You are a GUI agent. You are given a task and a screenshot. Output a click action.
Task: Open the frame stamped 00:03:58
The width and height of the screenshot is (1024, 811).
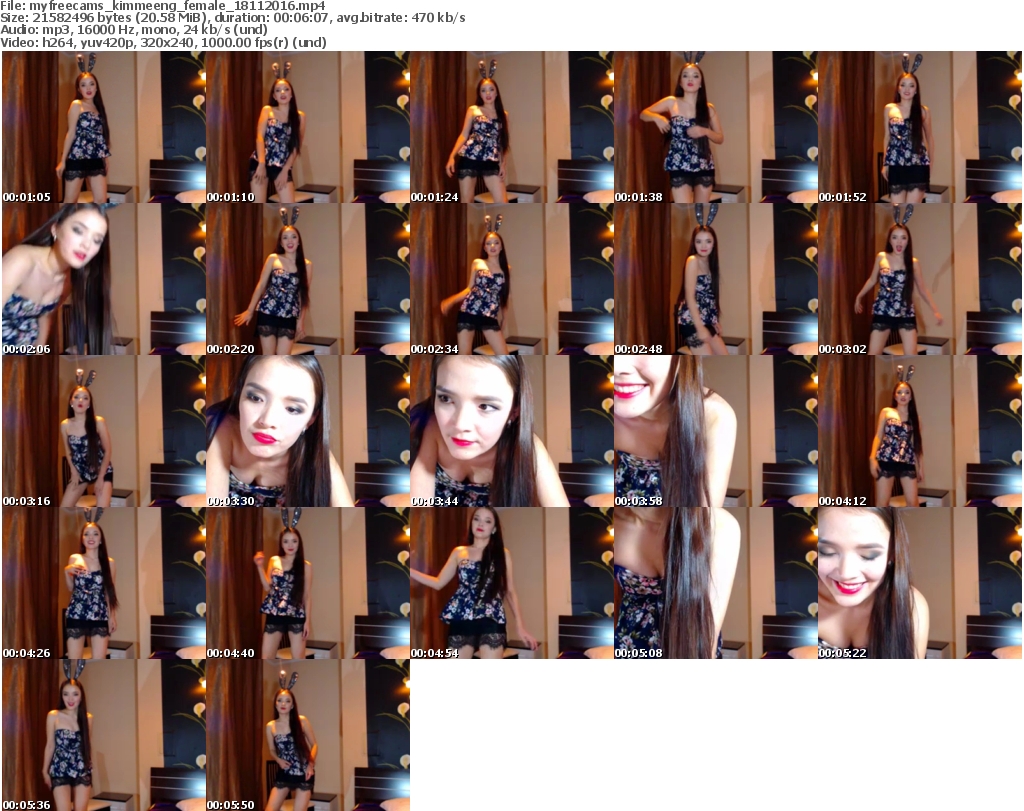click(x=715, y=431)
